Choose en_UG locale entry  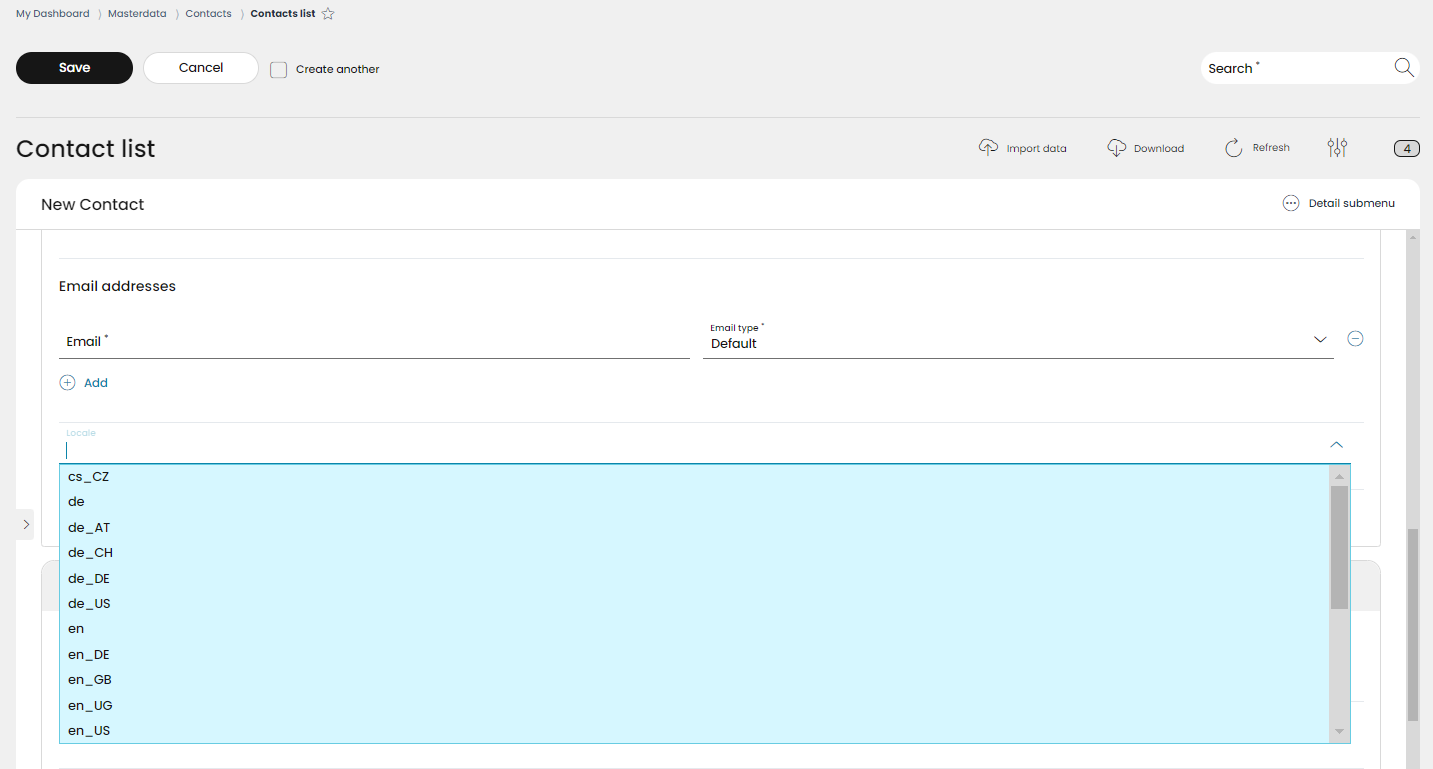pos(695,706)
